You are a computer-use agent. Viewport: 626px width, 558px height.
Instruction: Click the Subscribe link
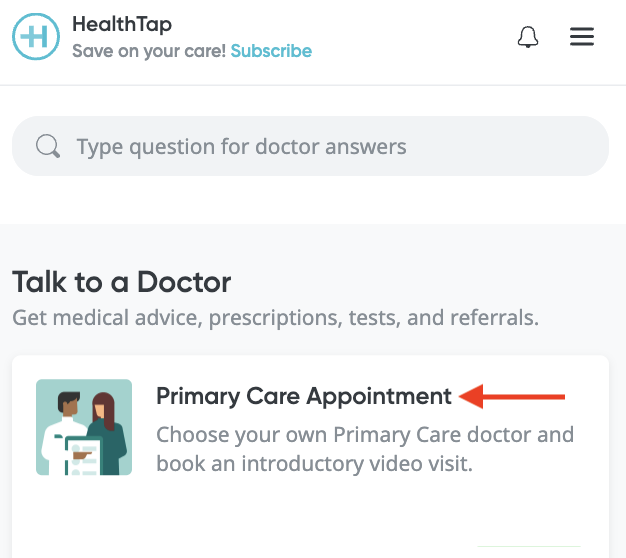click(271, 51)
